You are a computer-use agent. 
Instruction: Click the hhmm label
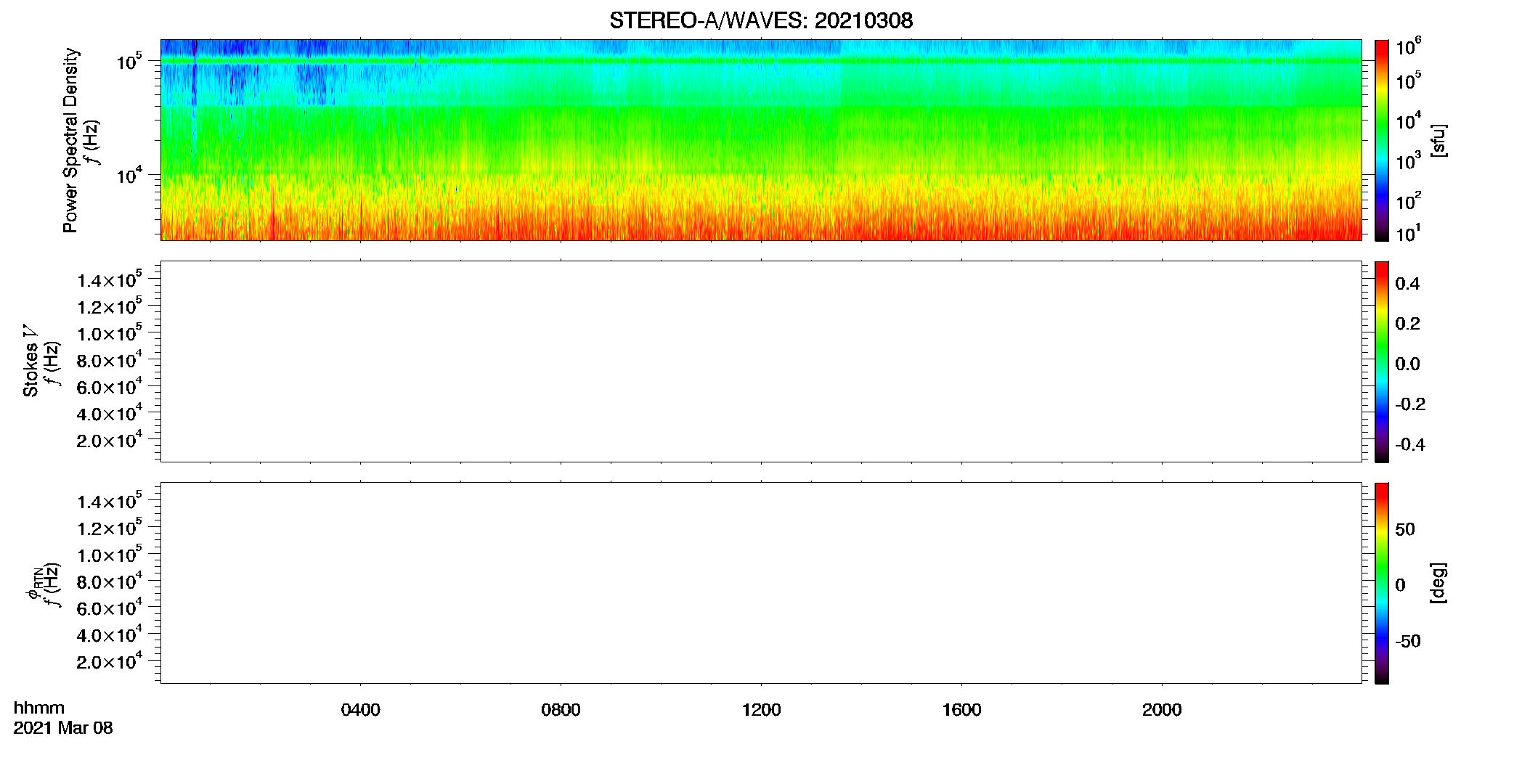(38, 708)
